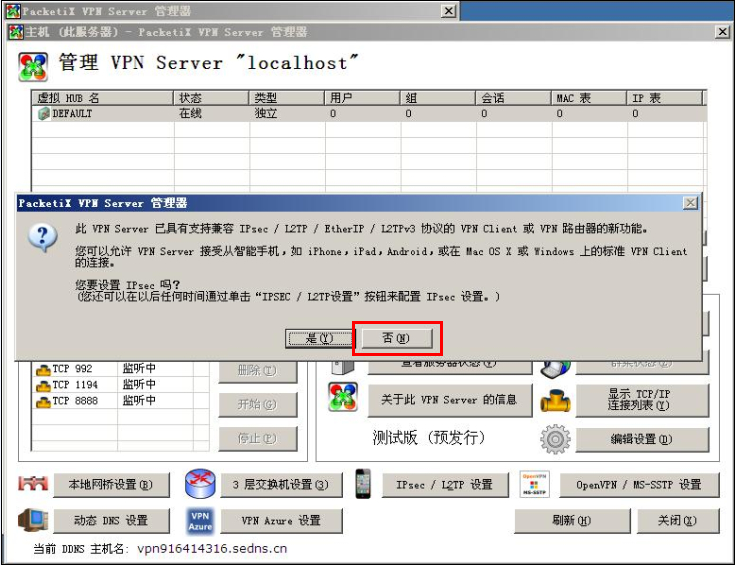This screenshot has width=735, height=565.
Task: Click the 是(Y) button in the dialog
Action: [x=320, y=338]
